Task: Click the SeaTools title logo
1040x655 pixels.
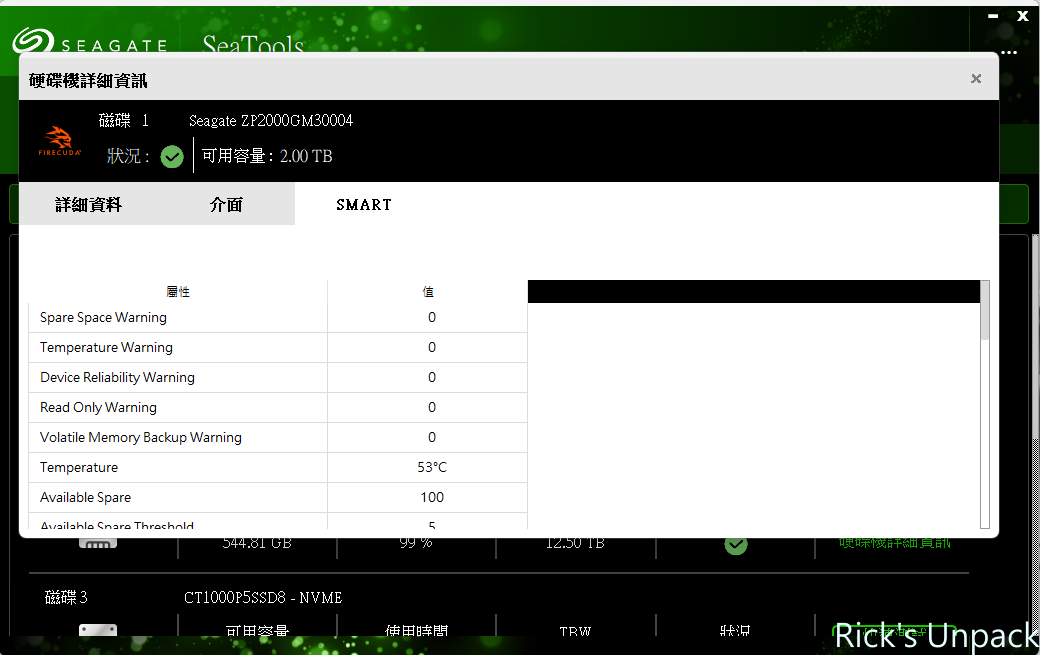Action: point(252,45)
